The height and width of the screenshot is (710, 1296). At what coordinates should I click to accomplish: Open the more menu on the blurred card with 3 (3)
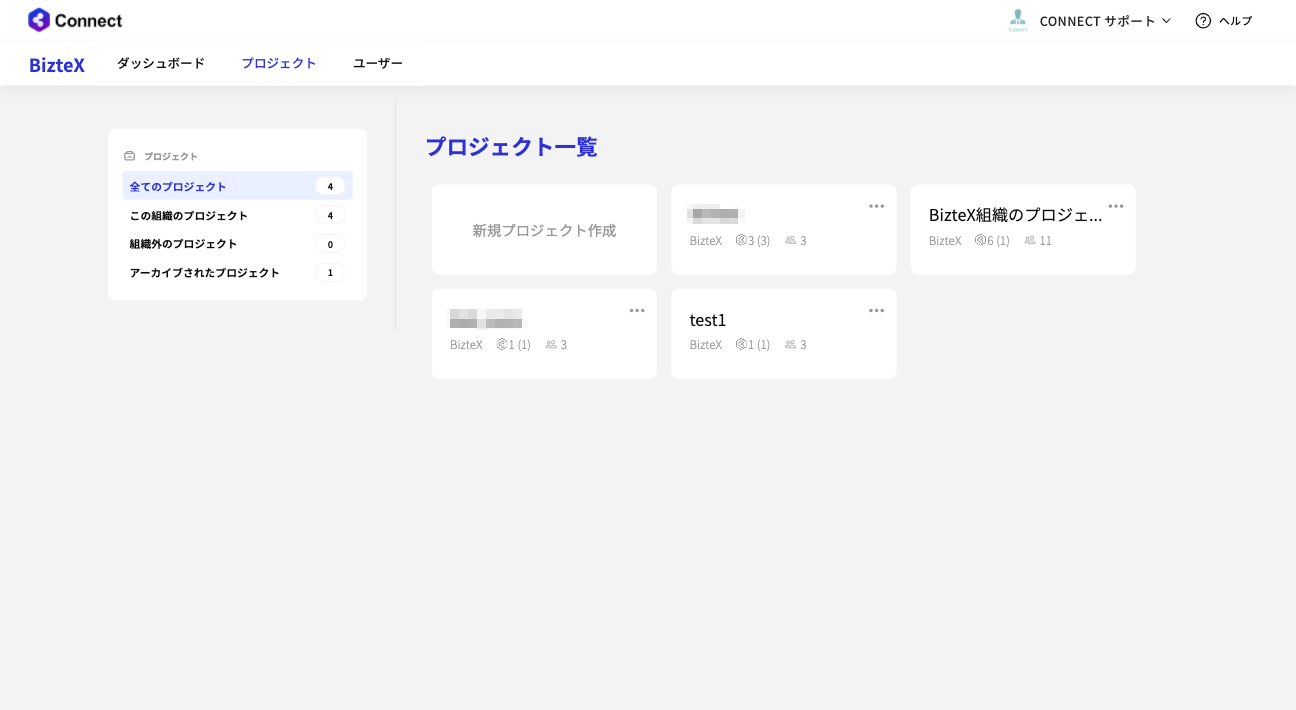coord(877,206)
